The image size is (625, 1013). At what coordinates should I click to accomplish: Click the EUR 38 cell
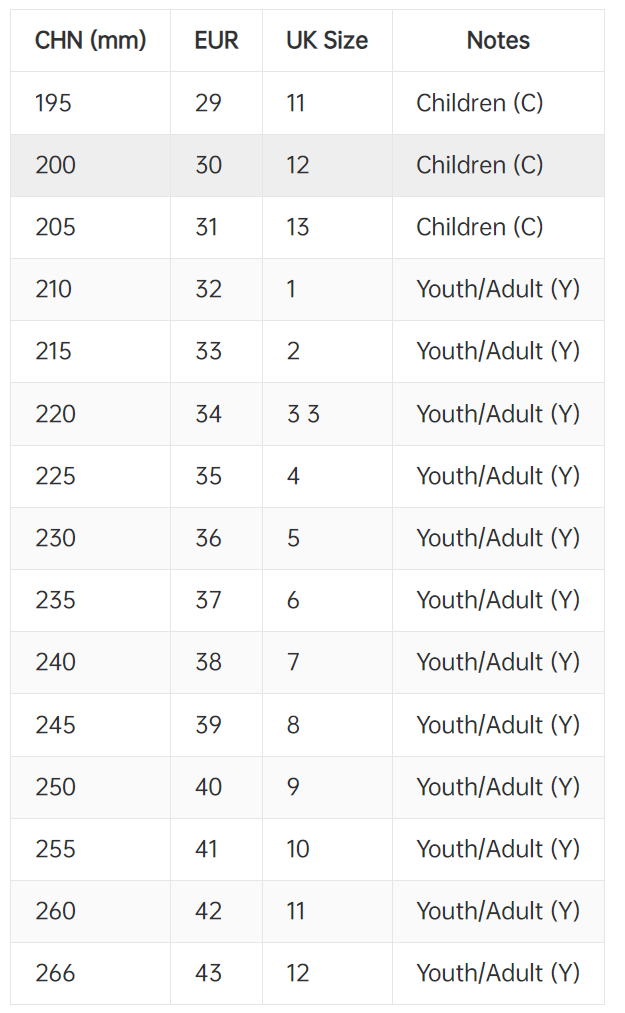[x=208, y=662]
